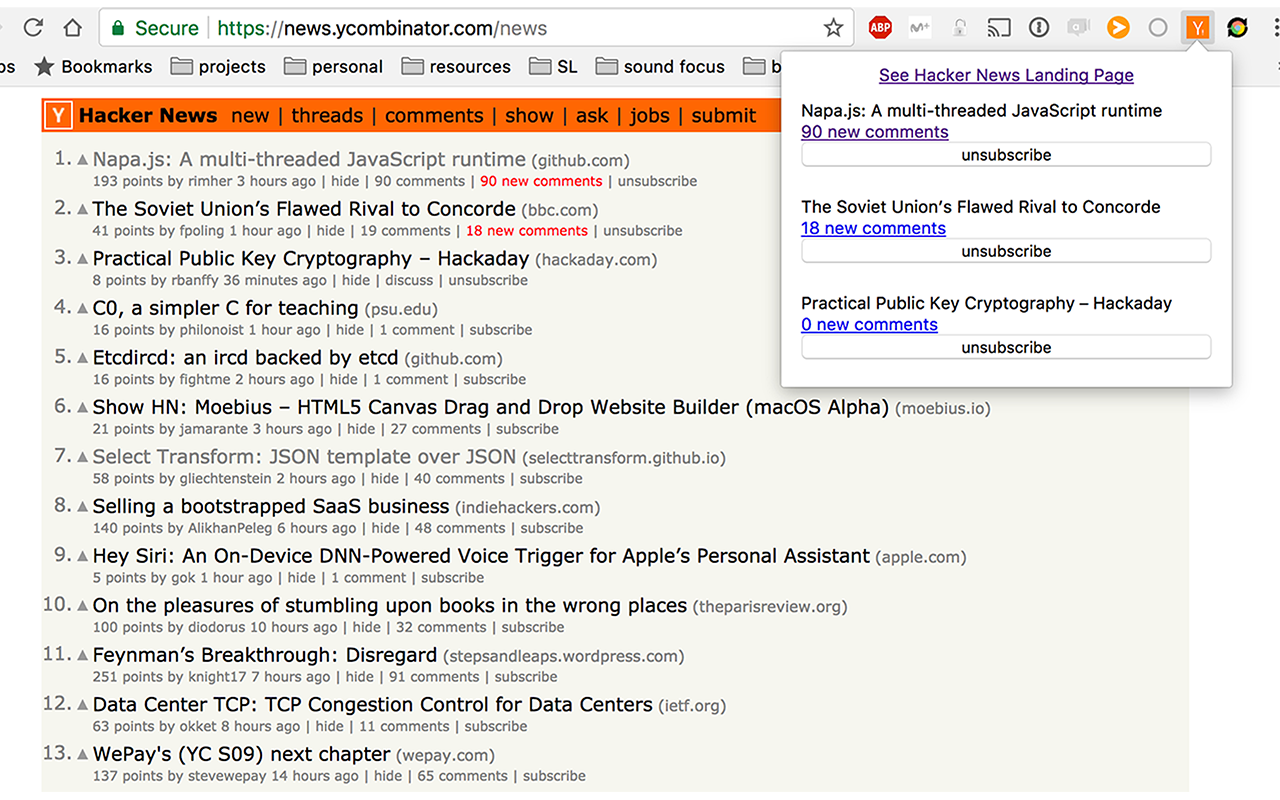Click the '(ietf.org)' domain link
This screenshot has height=800, width=1280.
(x=692, y=706)
